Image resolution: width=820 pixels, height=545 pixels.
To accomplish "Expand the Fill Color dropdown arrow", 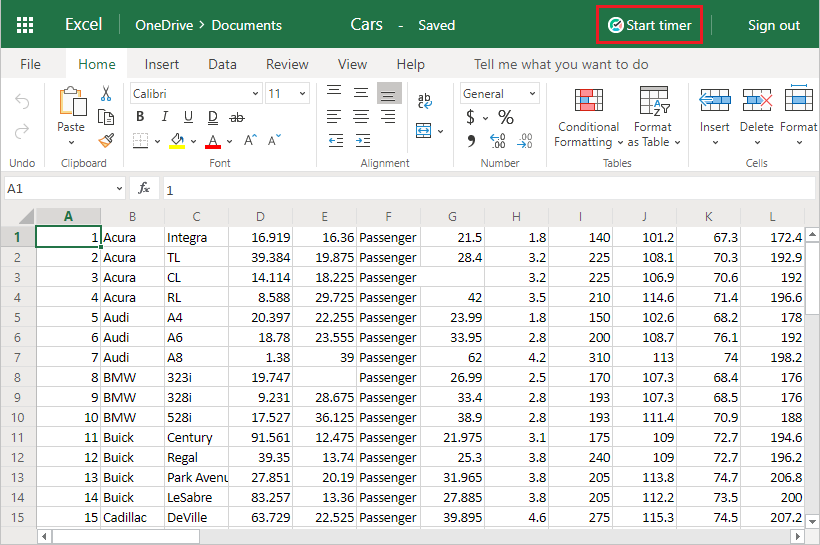I will (193, 141).
